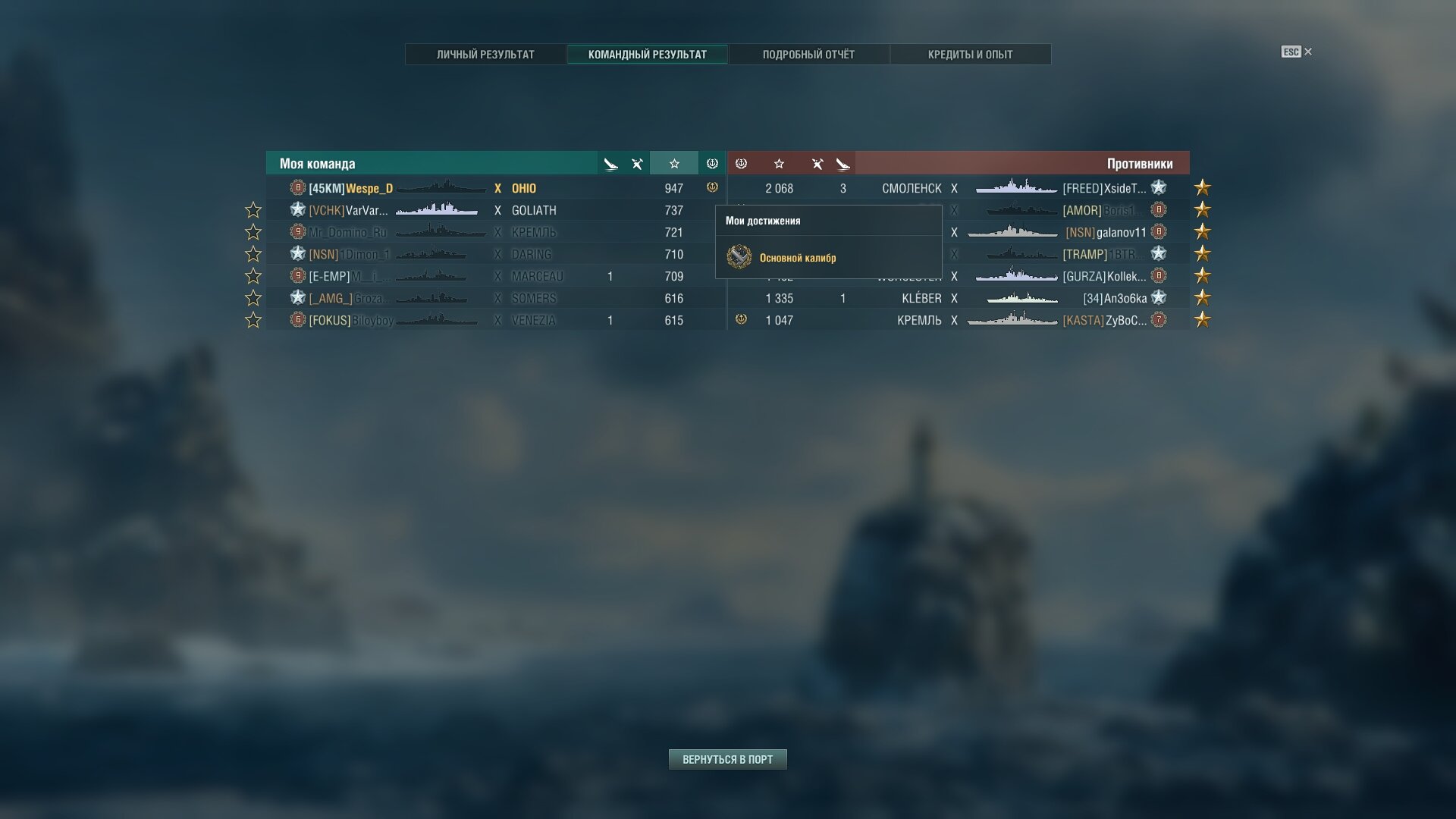Viewport: 1456px width, 819px height.
Task: Click Вернуться в порт button
Action: [x=728, y=759]
